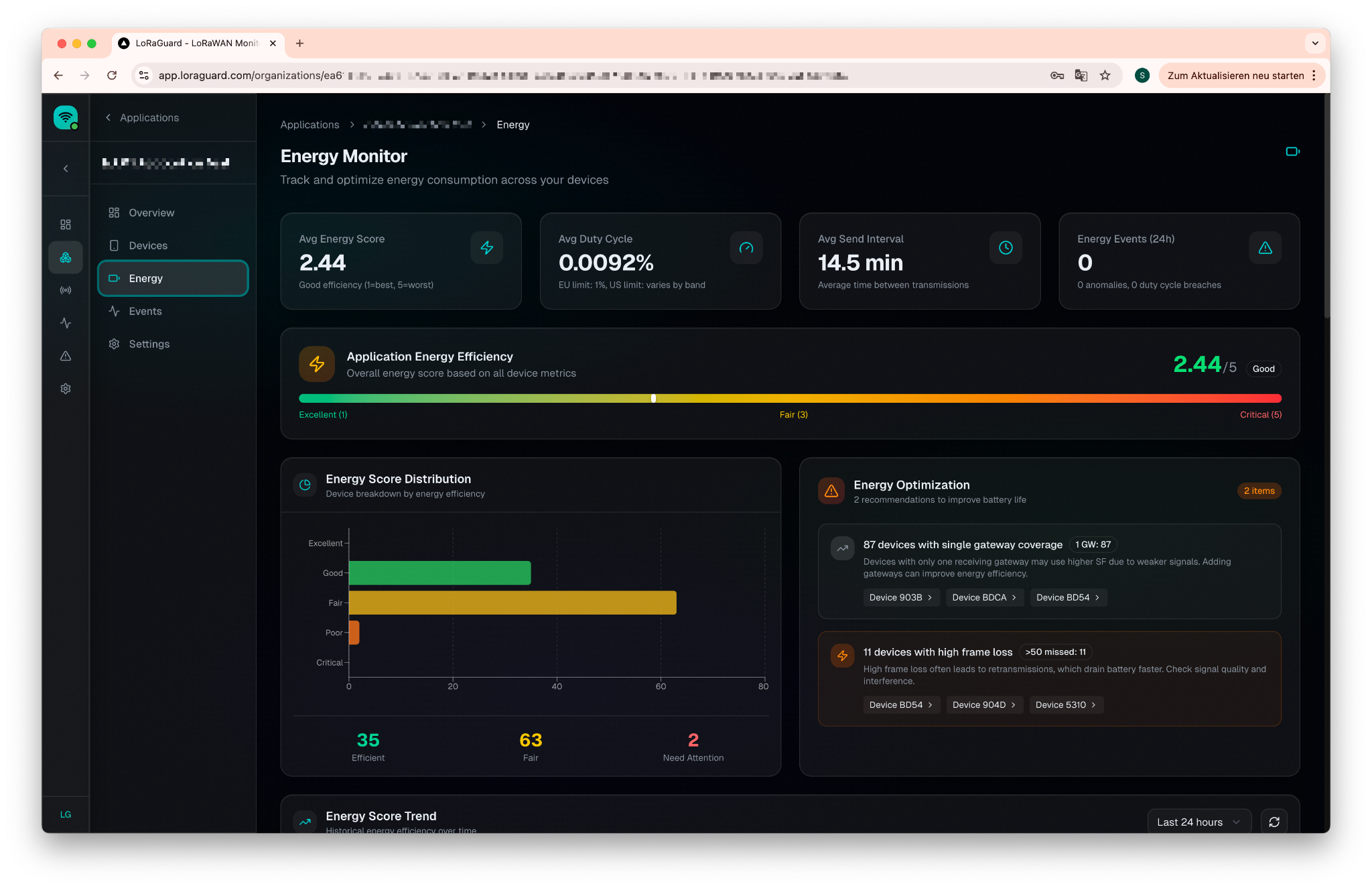Viewport: 1372px width, 888px height.
Task: Click Zum Aktualisieren neu starten button
Action: click(x=1235, y=76)
